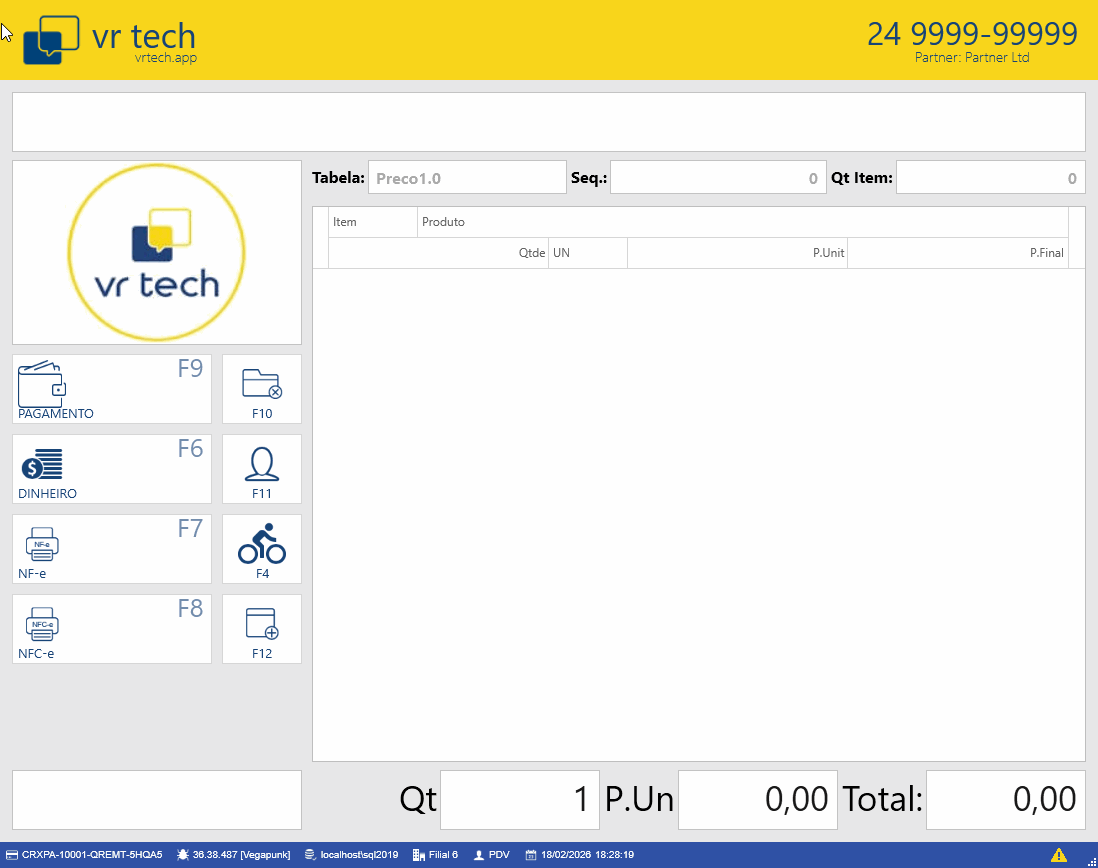Image resolution: width=1098 pixels, height=868 pixels.
Task: Click the PAGAMENTO wallet icon (F9)
Action: (42, 382)
